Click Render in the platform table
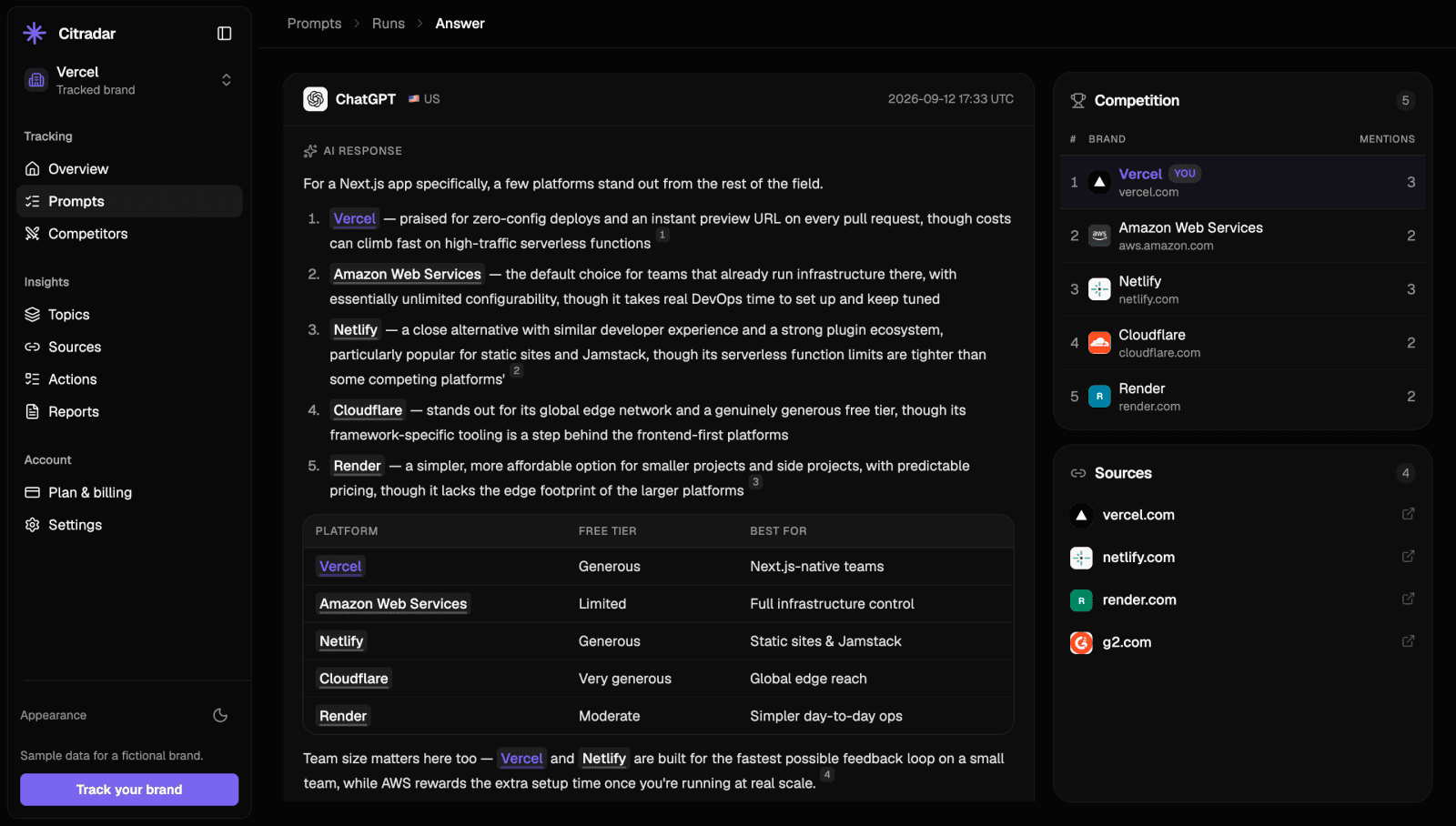 (x=343, y=716)
